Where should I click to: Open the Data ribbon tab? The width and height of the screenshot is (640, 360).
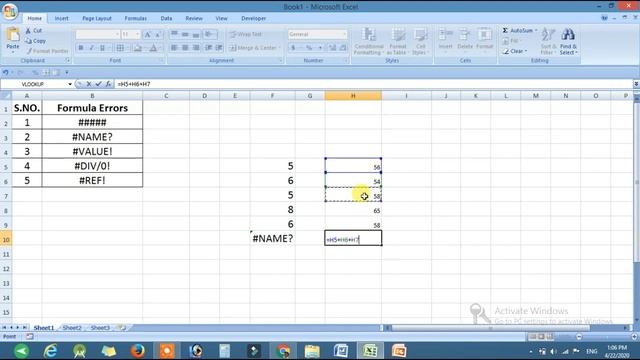pos(166,18)
